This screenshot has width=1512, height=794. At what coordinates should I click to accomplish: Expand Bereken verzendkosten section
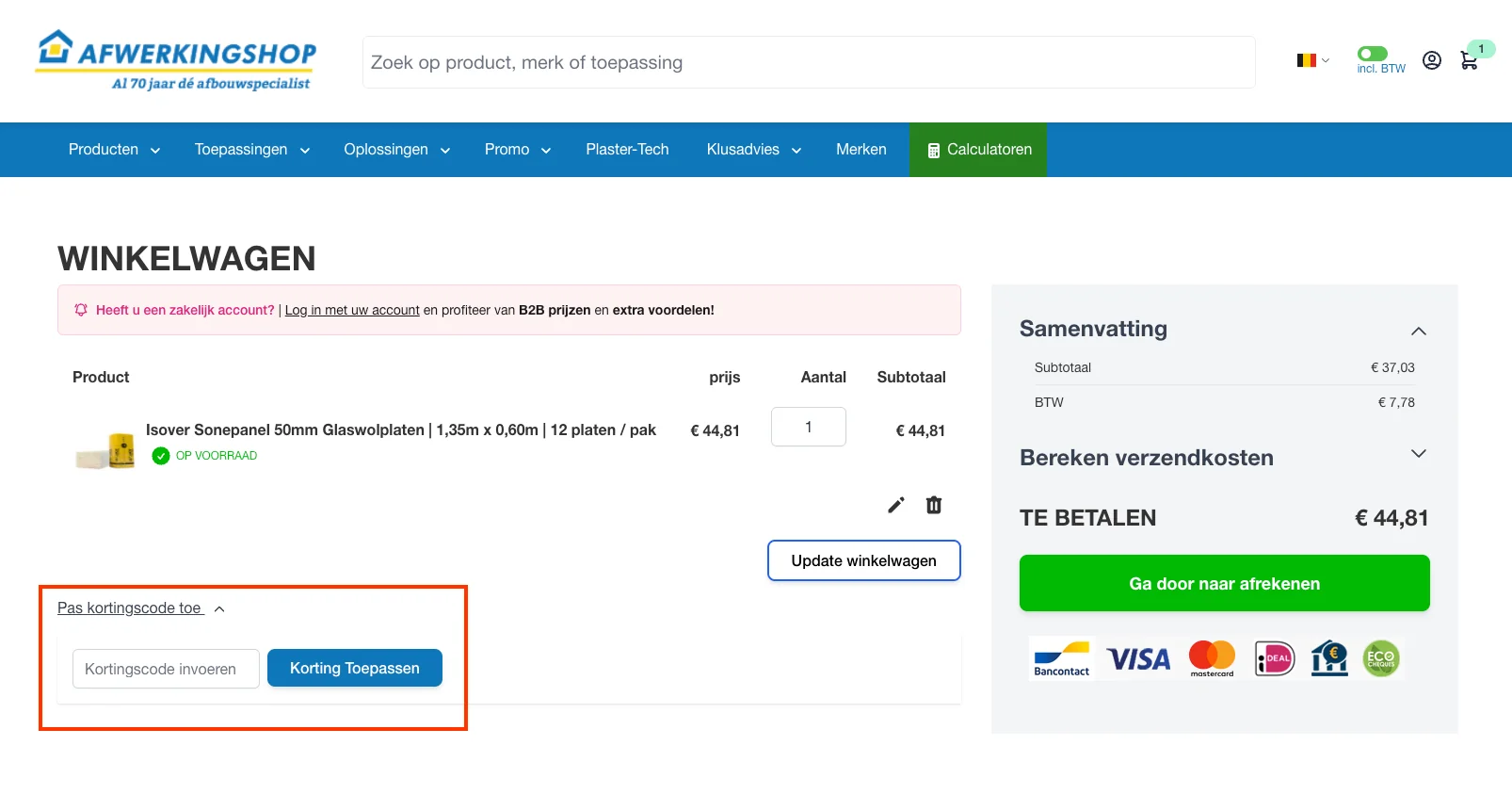click(1419, 453)
